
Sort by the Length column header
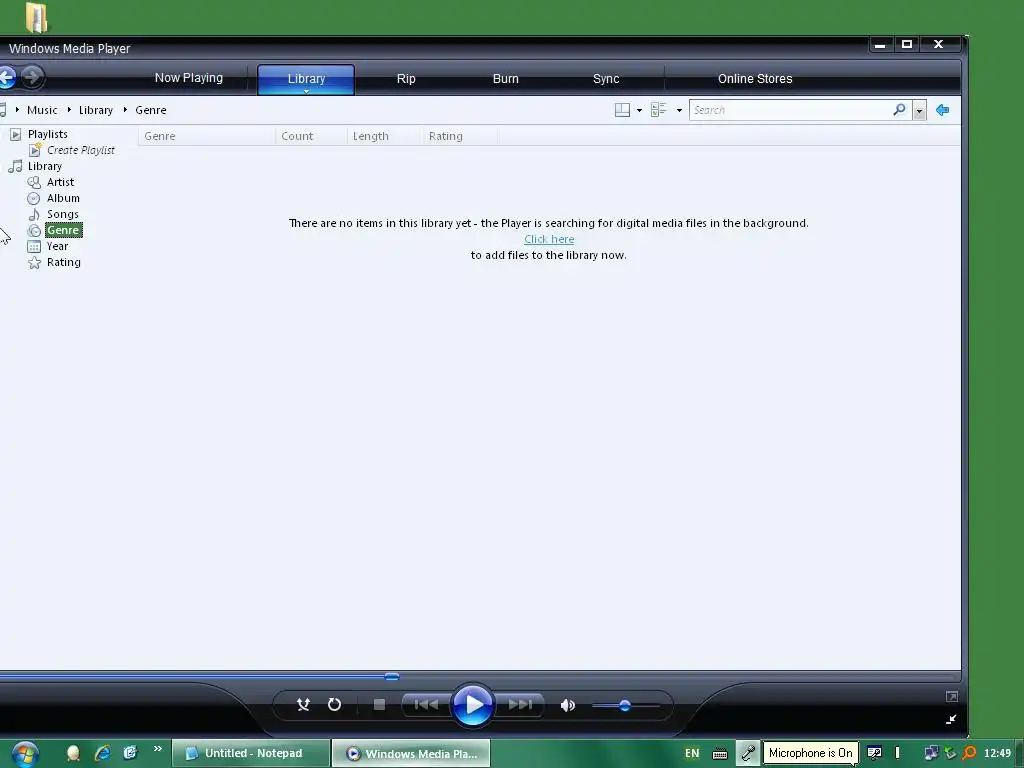pyautogui.click(x=385, y=136)
